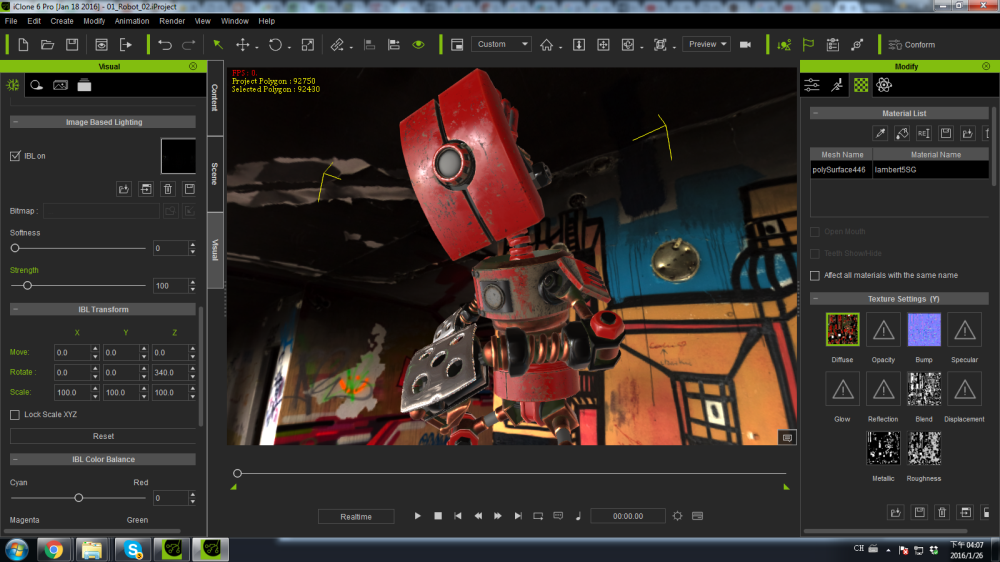Viewport: 1000px width, 562px height.
Task: Collapse the Image Based Lighting section
Action: pyautogui.click(x=15, y=122)
